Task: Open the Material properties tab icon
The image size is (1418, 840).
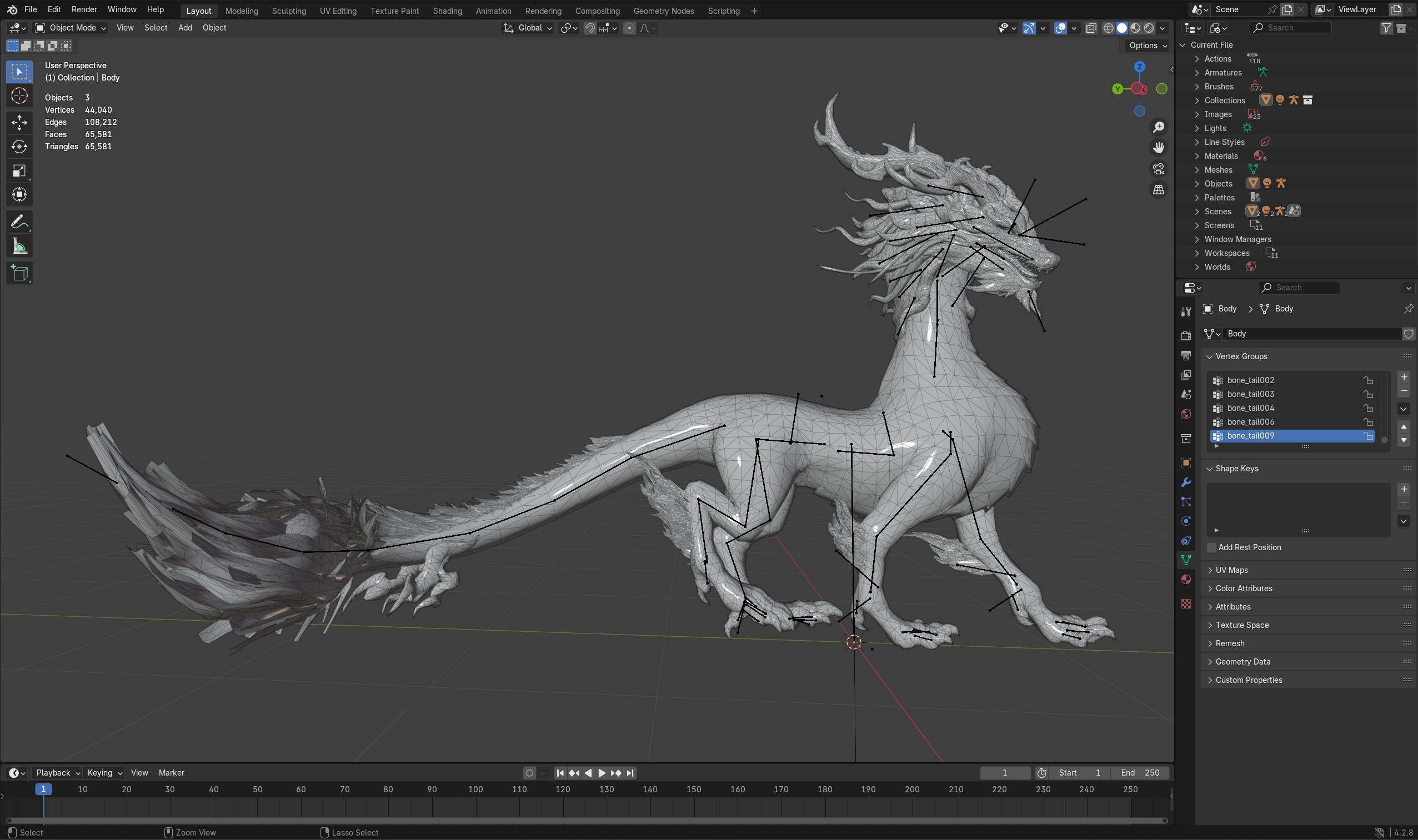Action: (x=1186, y=579)
